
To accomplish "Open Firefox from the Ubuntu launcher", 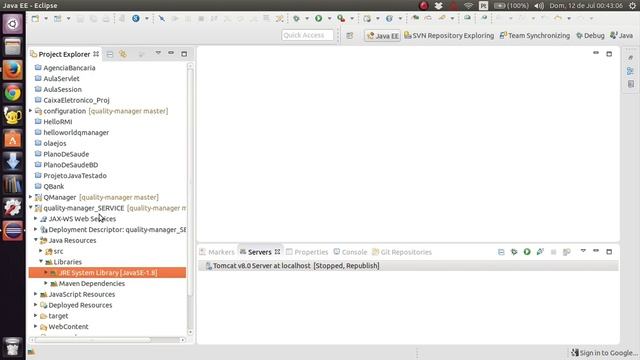I will [x=13, y=70].
